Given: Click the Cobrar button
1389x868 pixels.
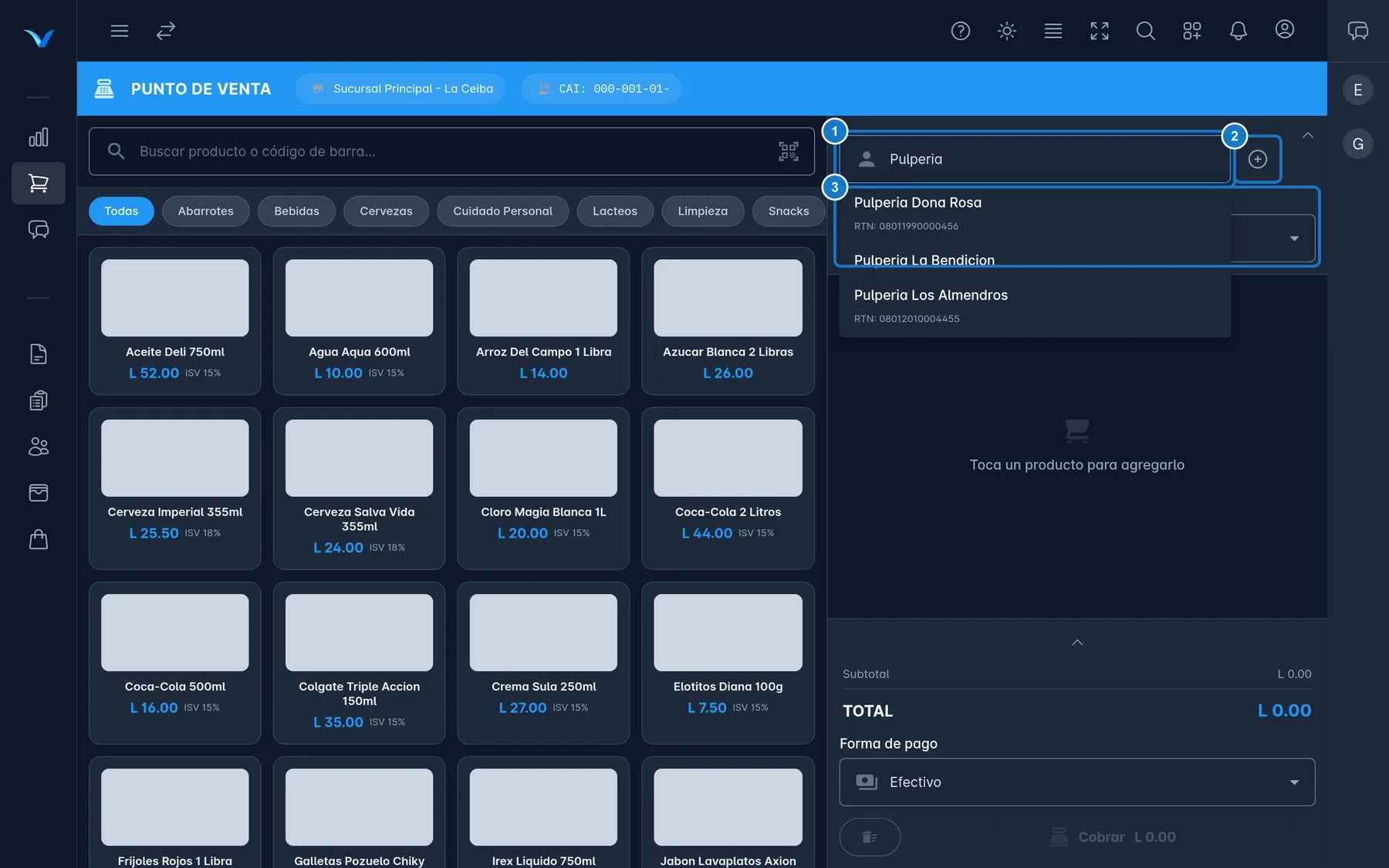Looking at the screenshot, I should [x=1113, y=837].
